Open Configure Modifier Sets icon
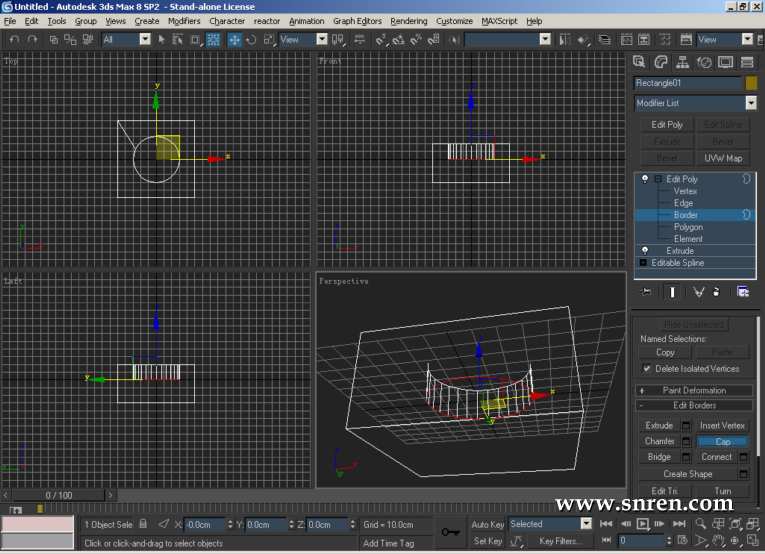The height and width of the screenshot is (554, 765). (743, 292)
